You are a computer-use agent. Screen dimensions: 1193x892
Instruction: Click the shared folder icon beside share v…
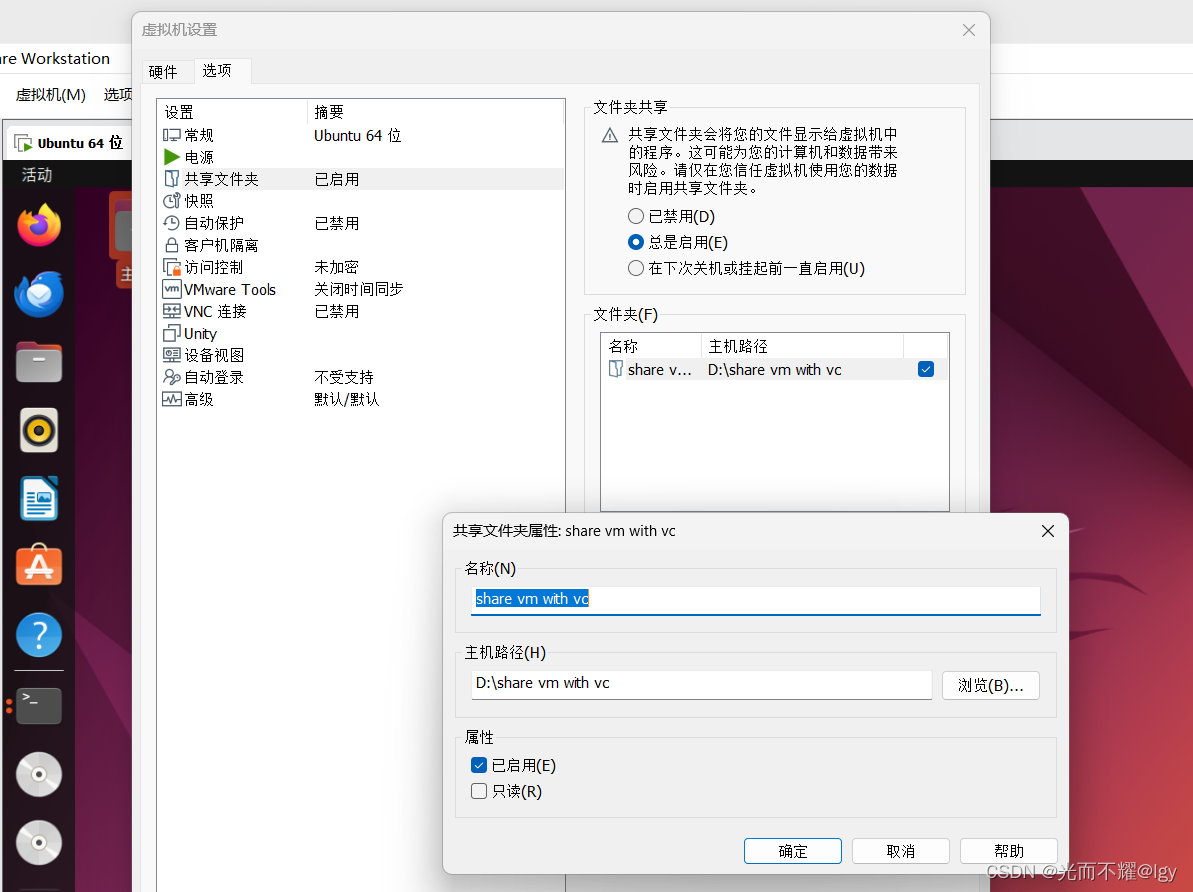click(x=616, y=369)
